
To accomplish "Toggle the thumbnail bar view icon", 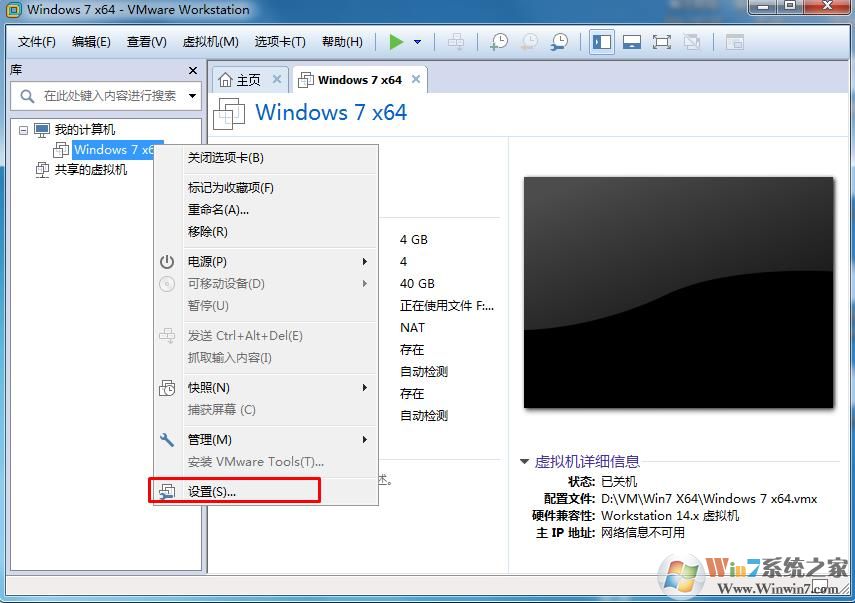I will (x=631, y=42).
